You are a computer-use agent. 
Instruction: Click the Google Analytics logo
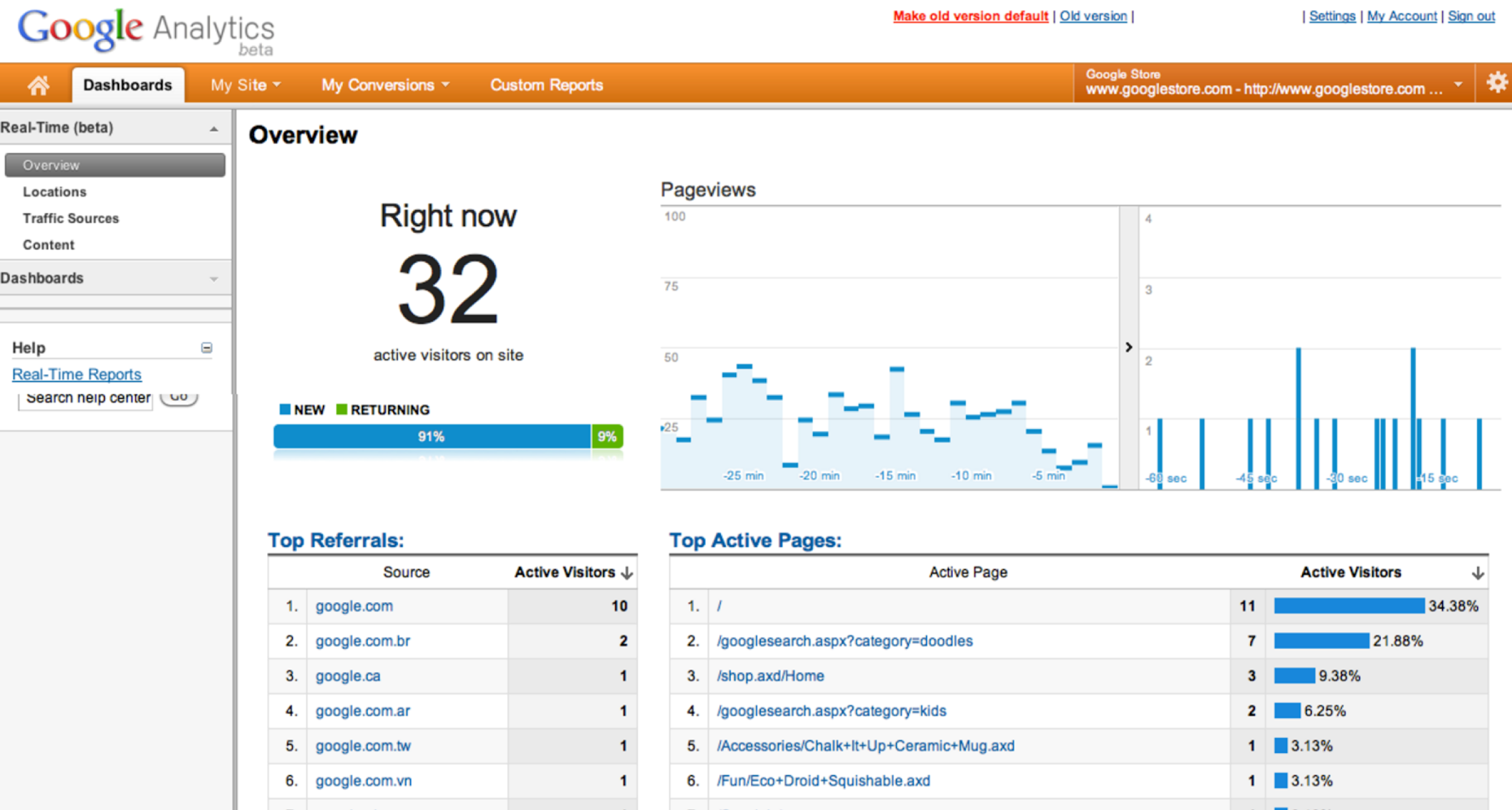point(146,30)
